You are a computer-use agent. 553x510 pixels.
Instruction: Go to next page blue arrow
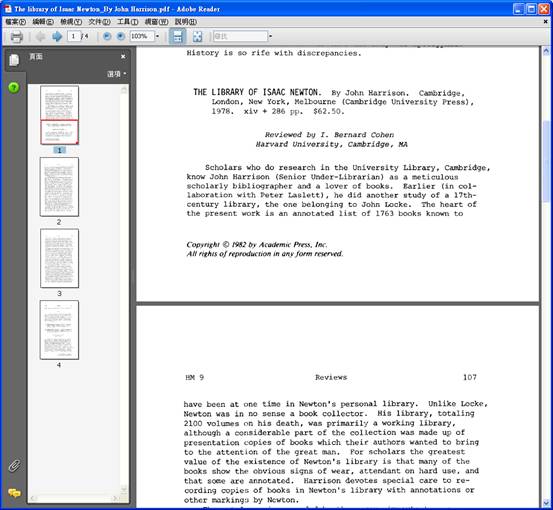[x=57, y=36]
